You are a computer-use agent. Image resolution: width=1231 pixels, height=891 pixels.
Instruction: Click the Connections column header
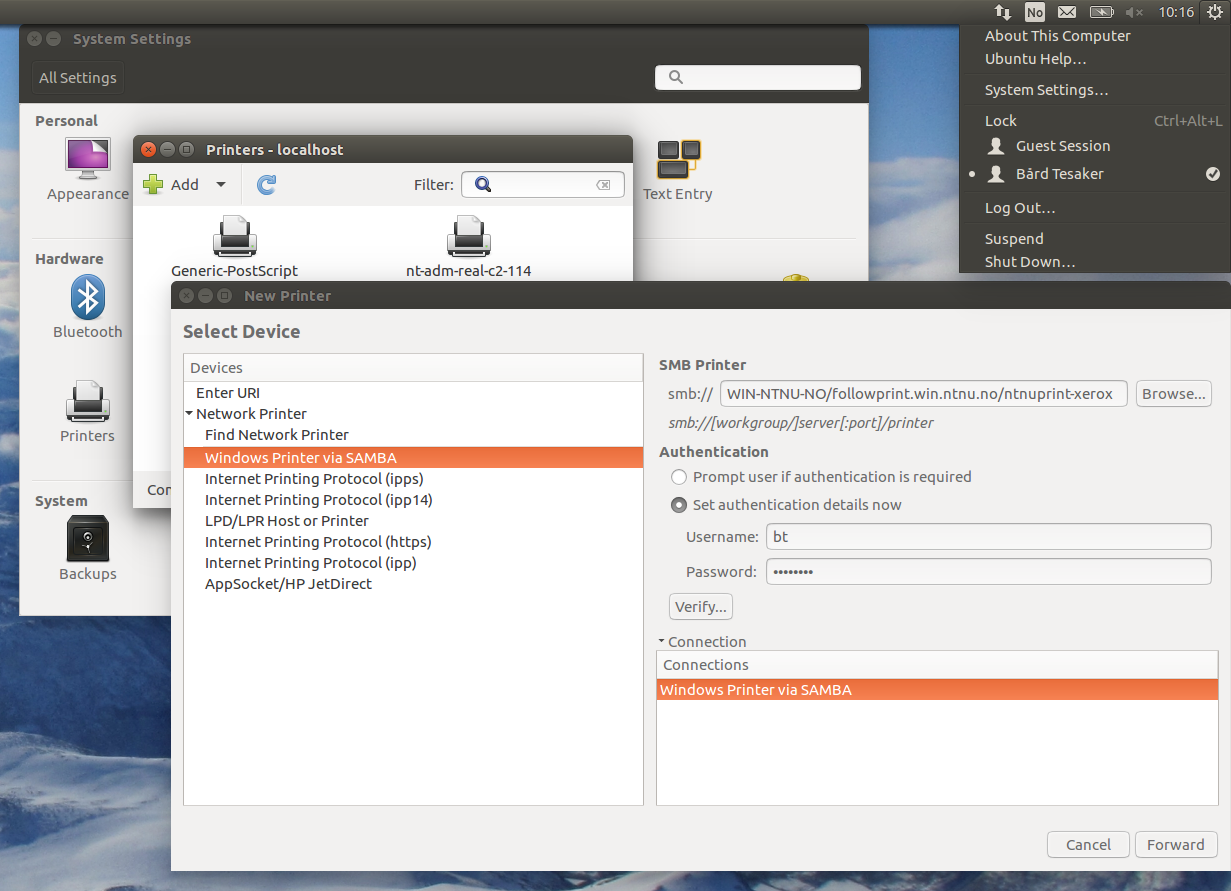[x=937, y=665]
